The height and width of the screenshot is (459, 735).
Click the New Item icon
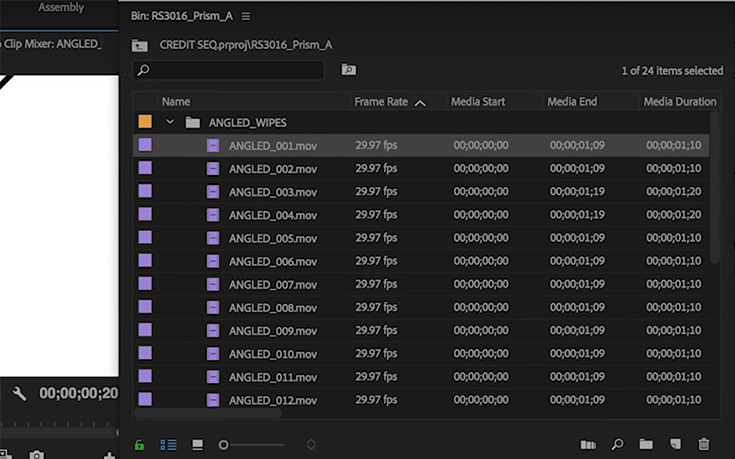click(x=675, y=444)
